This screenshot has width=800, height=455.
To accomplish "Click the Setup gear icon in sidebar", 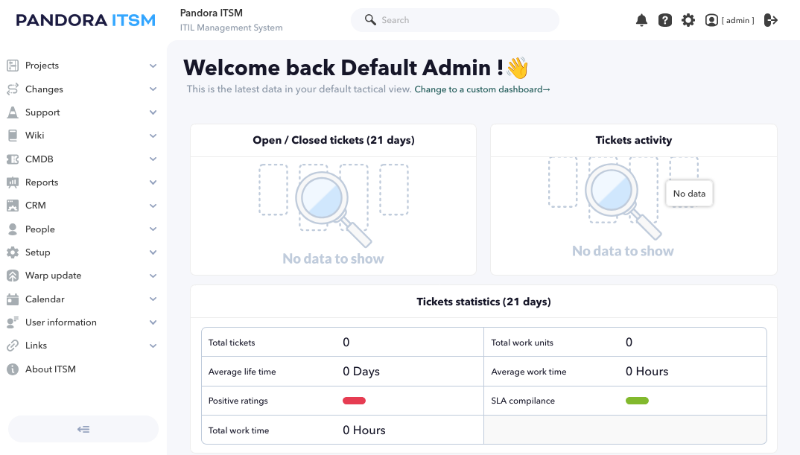I will coord(13,252).
